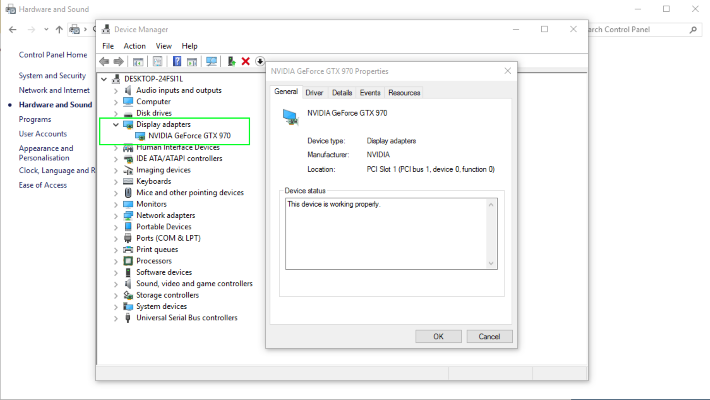Image resolution: width=710 pixels, height=400 pixels.
Task: Expand the System devices category
Action: pos(116,307)
